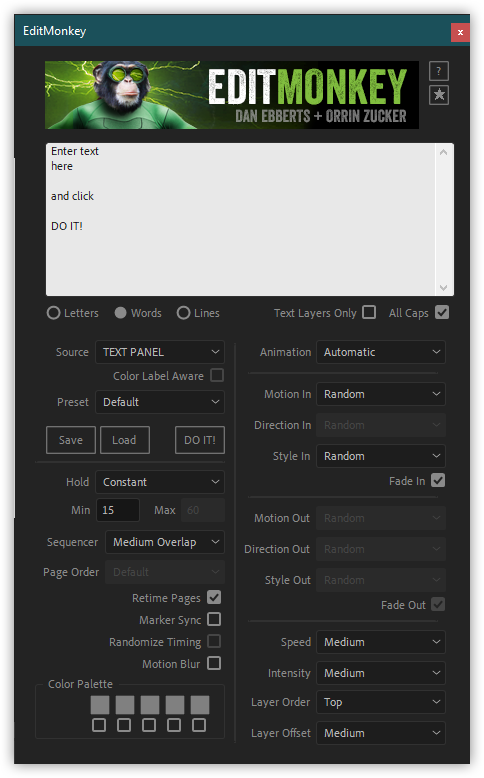Click the Save button
This screenshot has height=778, width=484.
click(71, 440)
